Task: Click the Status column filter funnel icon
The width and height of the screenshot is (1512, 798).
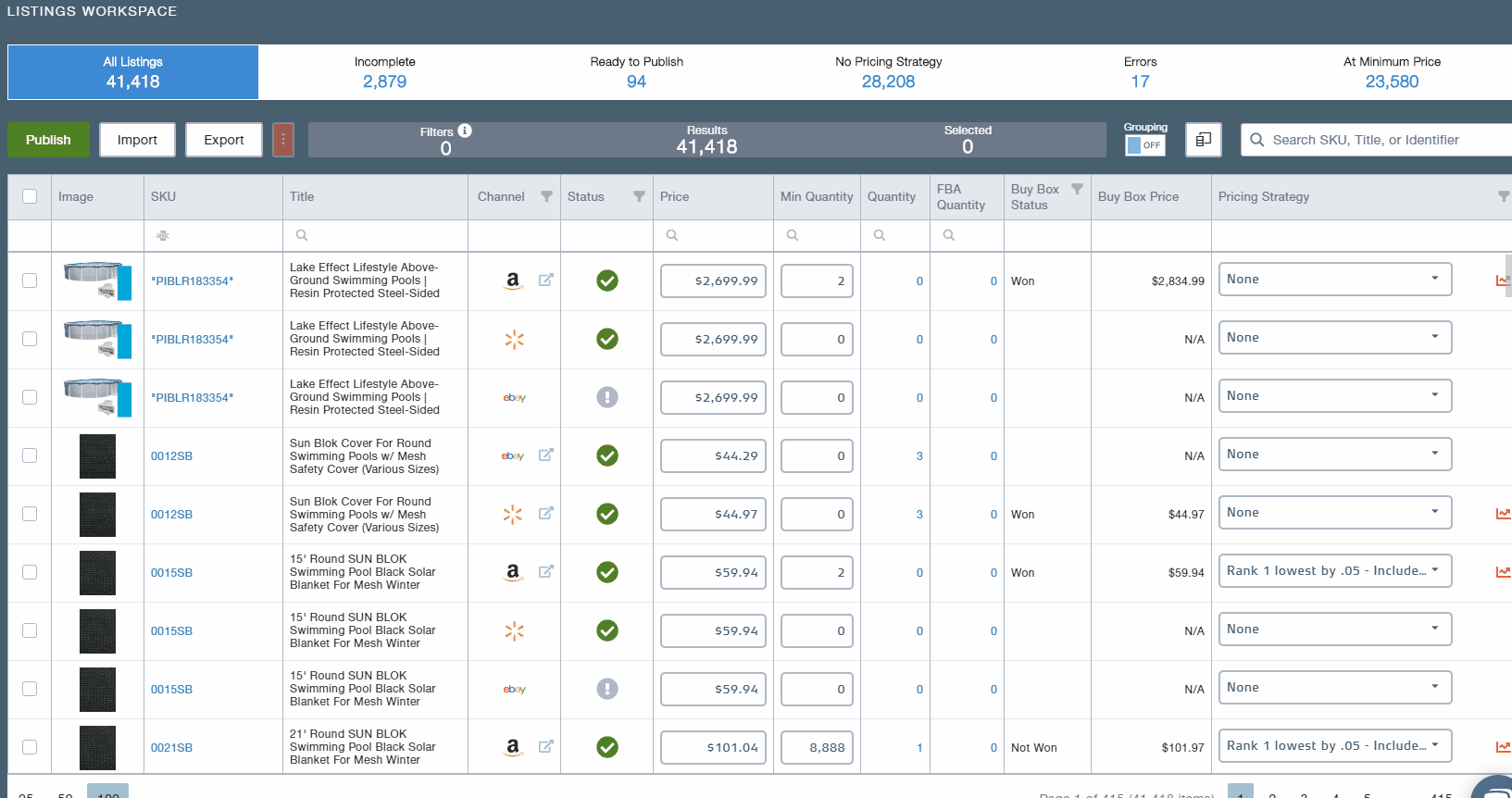Action: 639,196
